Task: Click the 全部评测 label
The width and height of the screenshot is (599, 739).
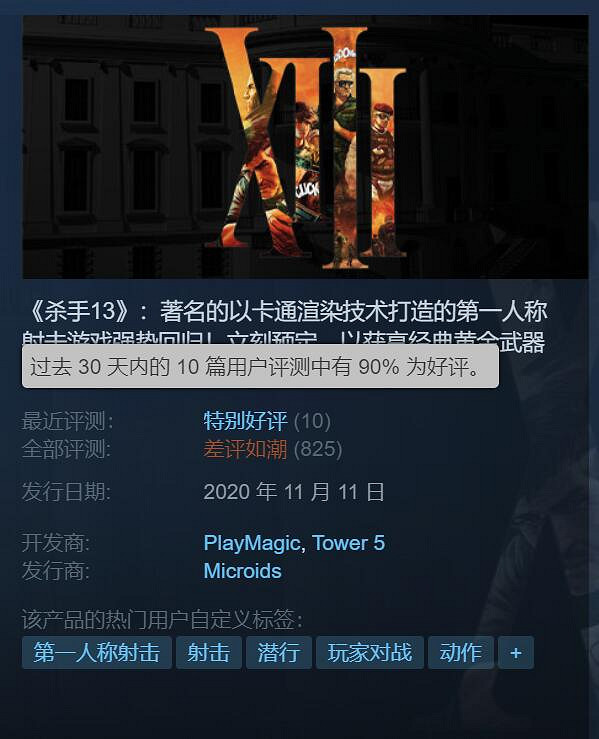Action: (x=66, y=449)
